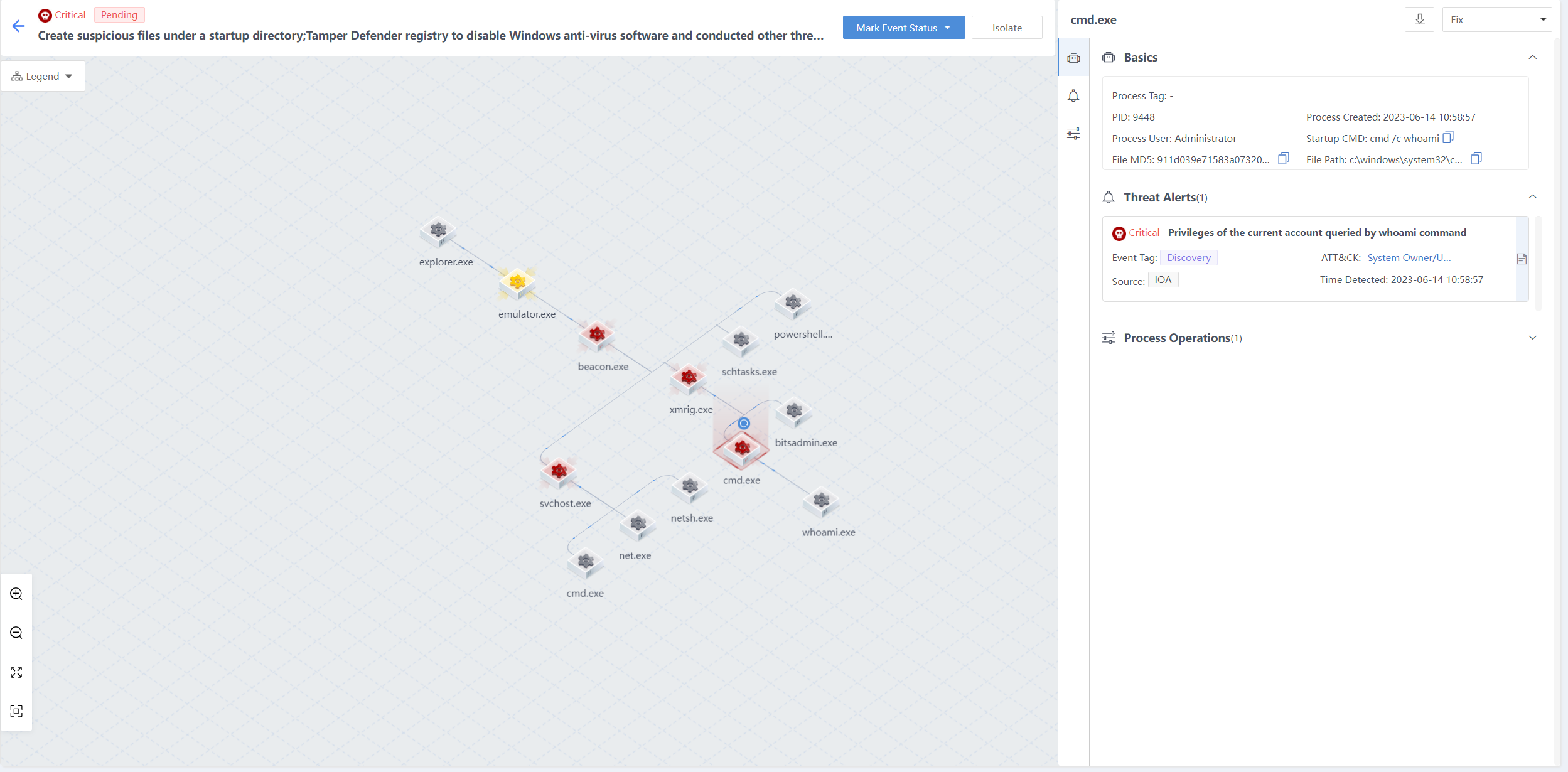Open the System Owner ATT&CK link

pos(1409,257)
